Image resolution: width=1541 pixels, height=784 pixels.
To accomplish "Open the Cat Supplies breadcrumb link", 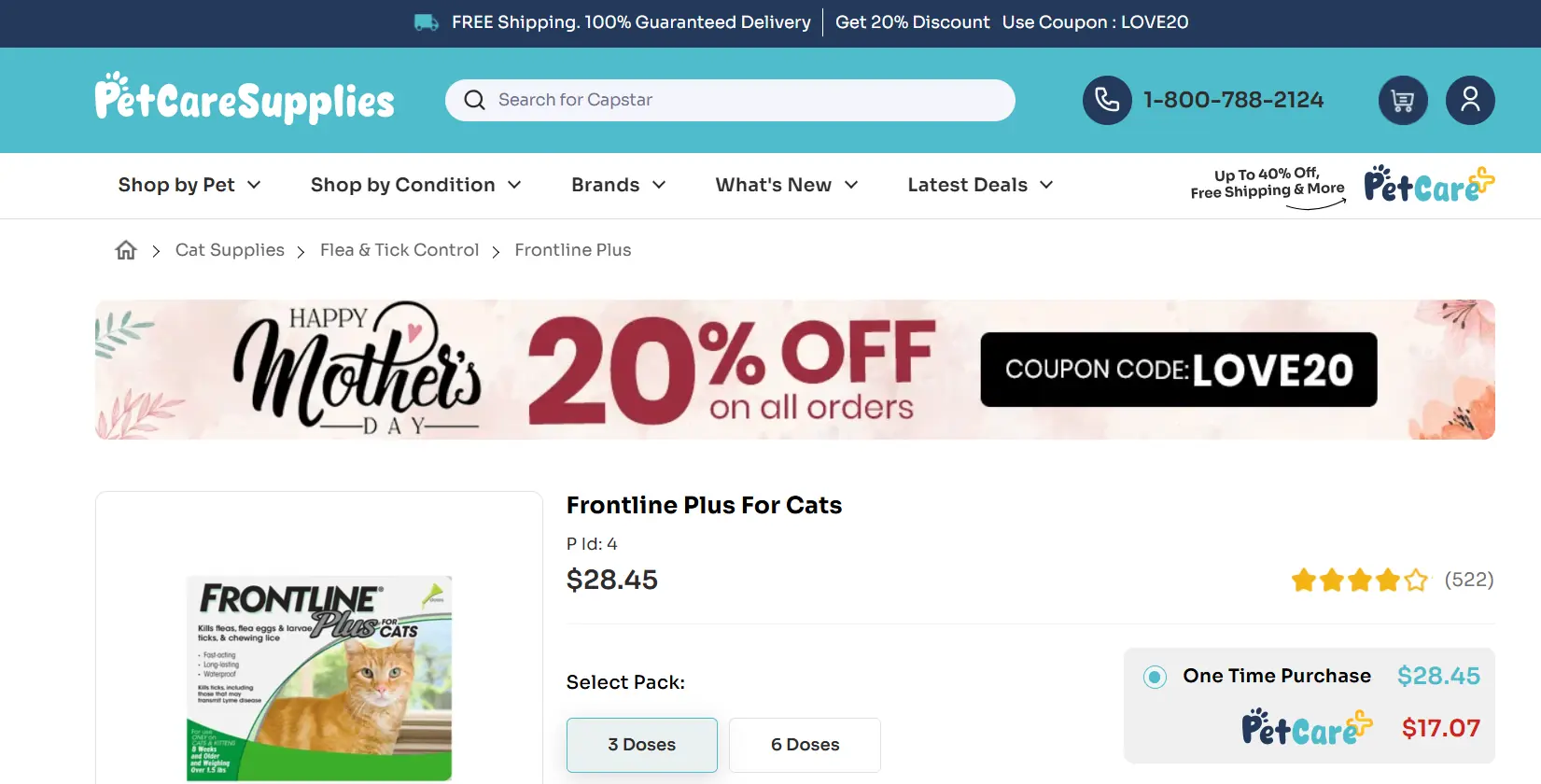I will [230, 249].
